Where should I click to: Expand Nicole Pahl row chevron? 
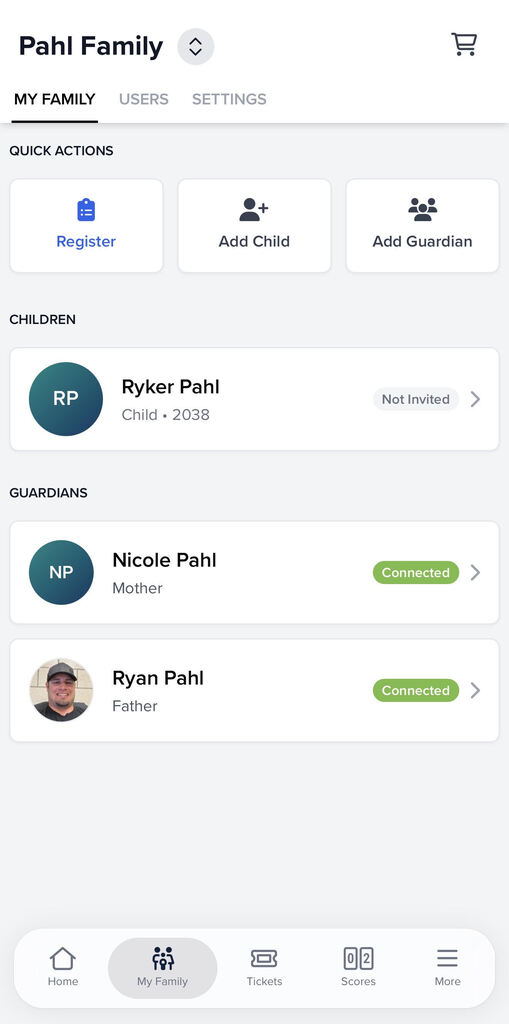click(476, 573)
